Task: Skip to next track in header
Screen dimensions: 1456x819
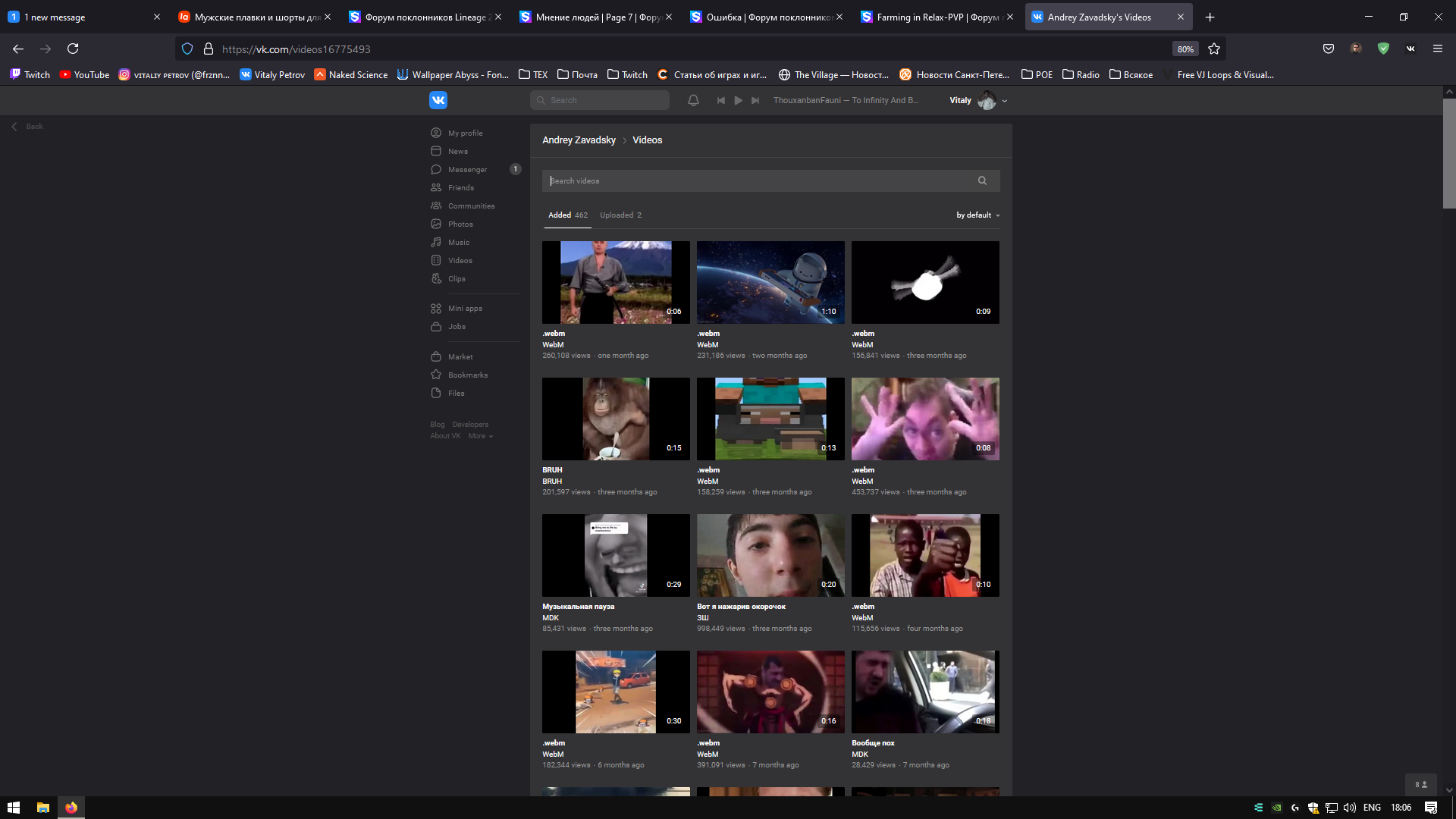Action: pyautogui.click(x=755, y=100)
